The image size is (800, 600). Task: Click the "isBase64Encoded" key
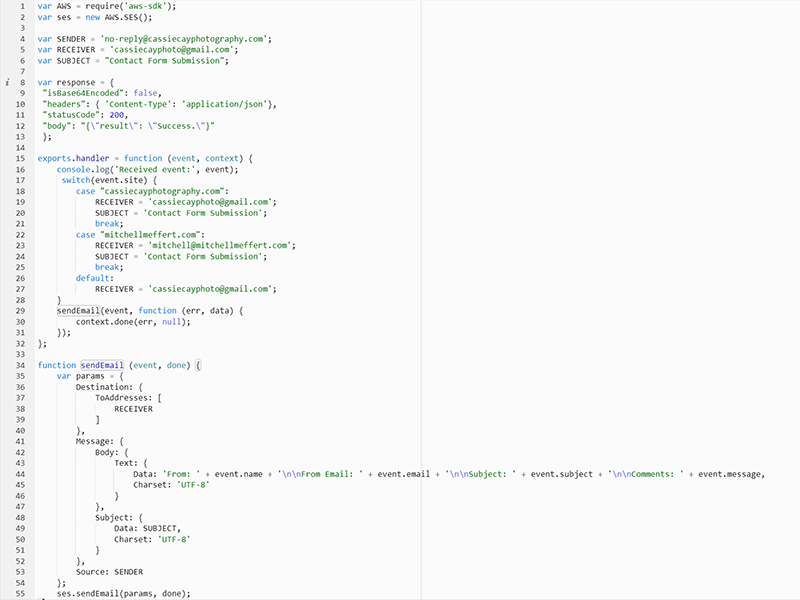83,93
